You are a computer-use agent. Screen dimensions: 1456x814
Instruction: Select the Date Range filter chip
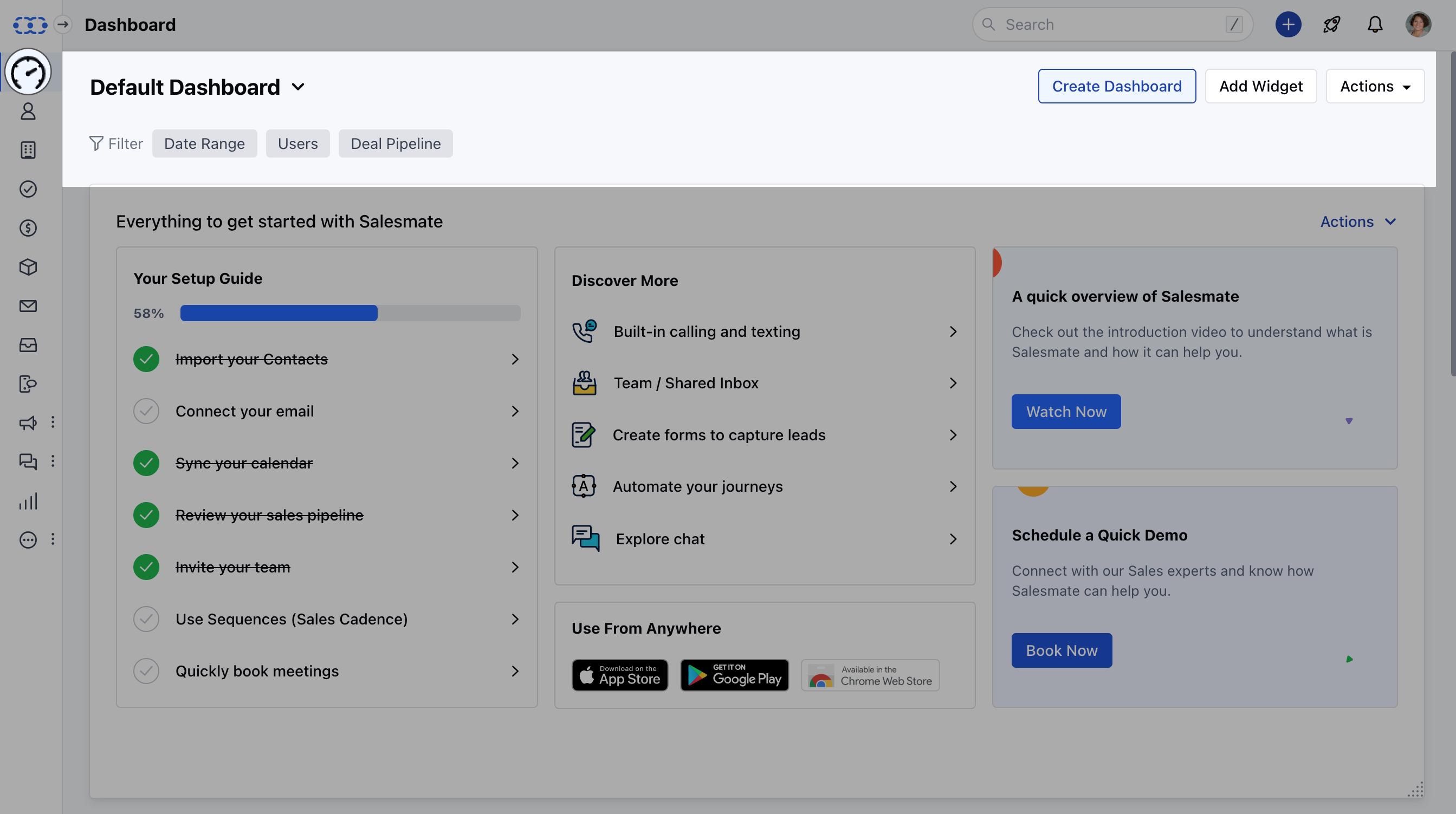coord(205,144)
